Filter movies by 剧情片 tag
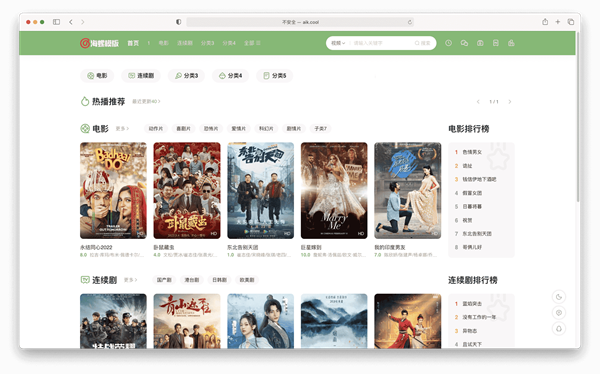600x374 pixels. point(293,129)
